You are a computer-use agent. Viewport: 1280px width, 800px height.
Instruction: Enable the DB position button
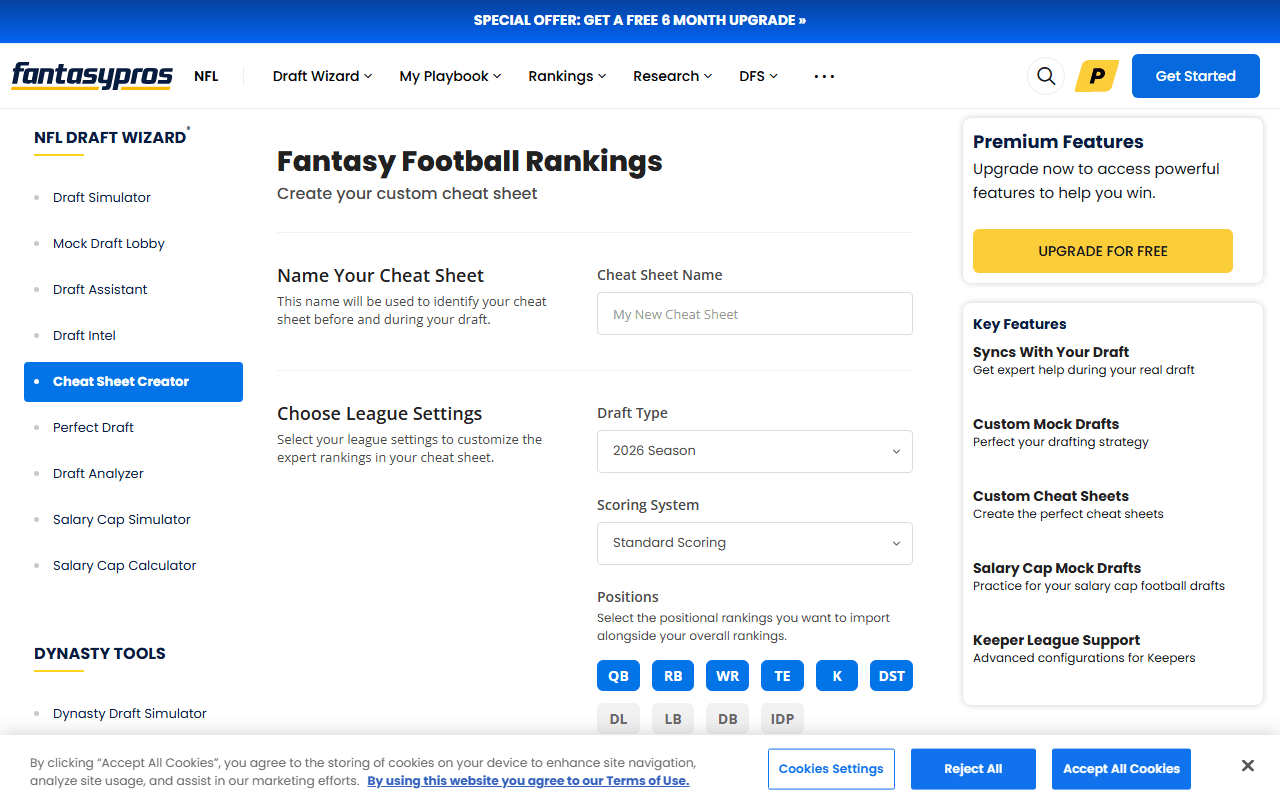[x=728, y=718]
